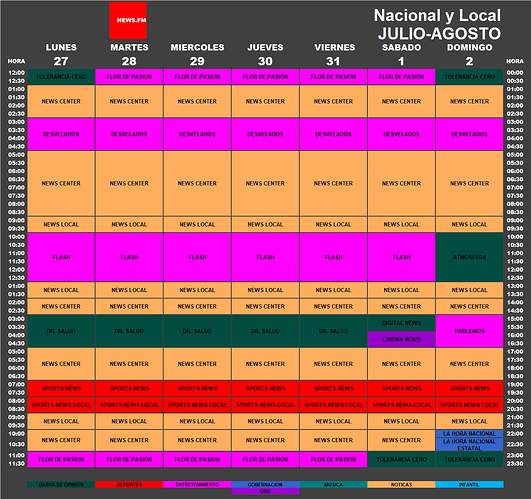Click the BARRA DE OPINION legend swatch
The height and width of the screenshot is (499, 531).
point(61,485)
